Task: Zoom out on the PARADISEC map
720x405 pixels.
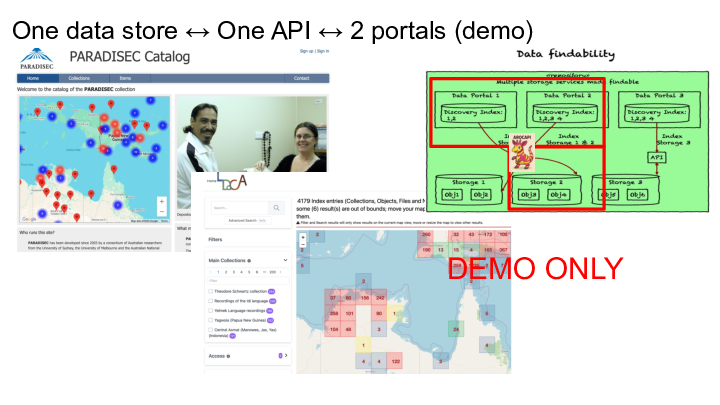Action: [x=162, y=212]
